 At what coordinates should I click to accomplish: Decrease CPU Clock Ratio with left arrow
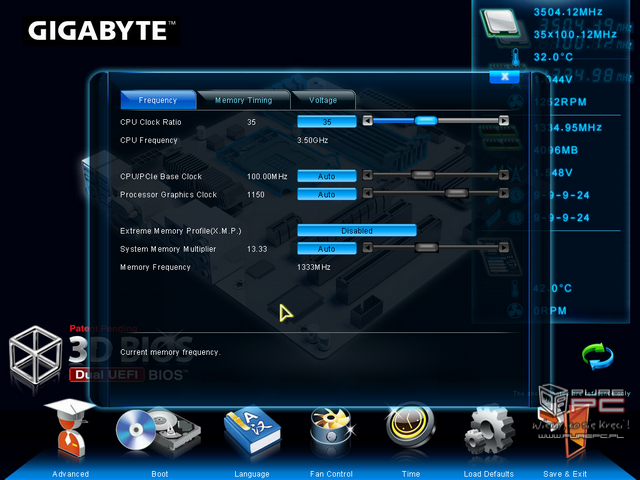pos(367,121)
